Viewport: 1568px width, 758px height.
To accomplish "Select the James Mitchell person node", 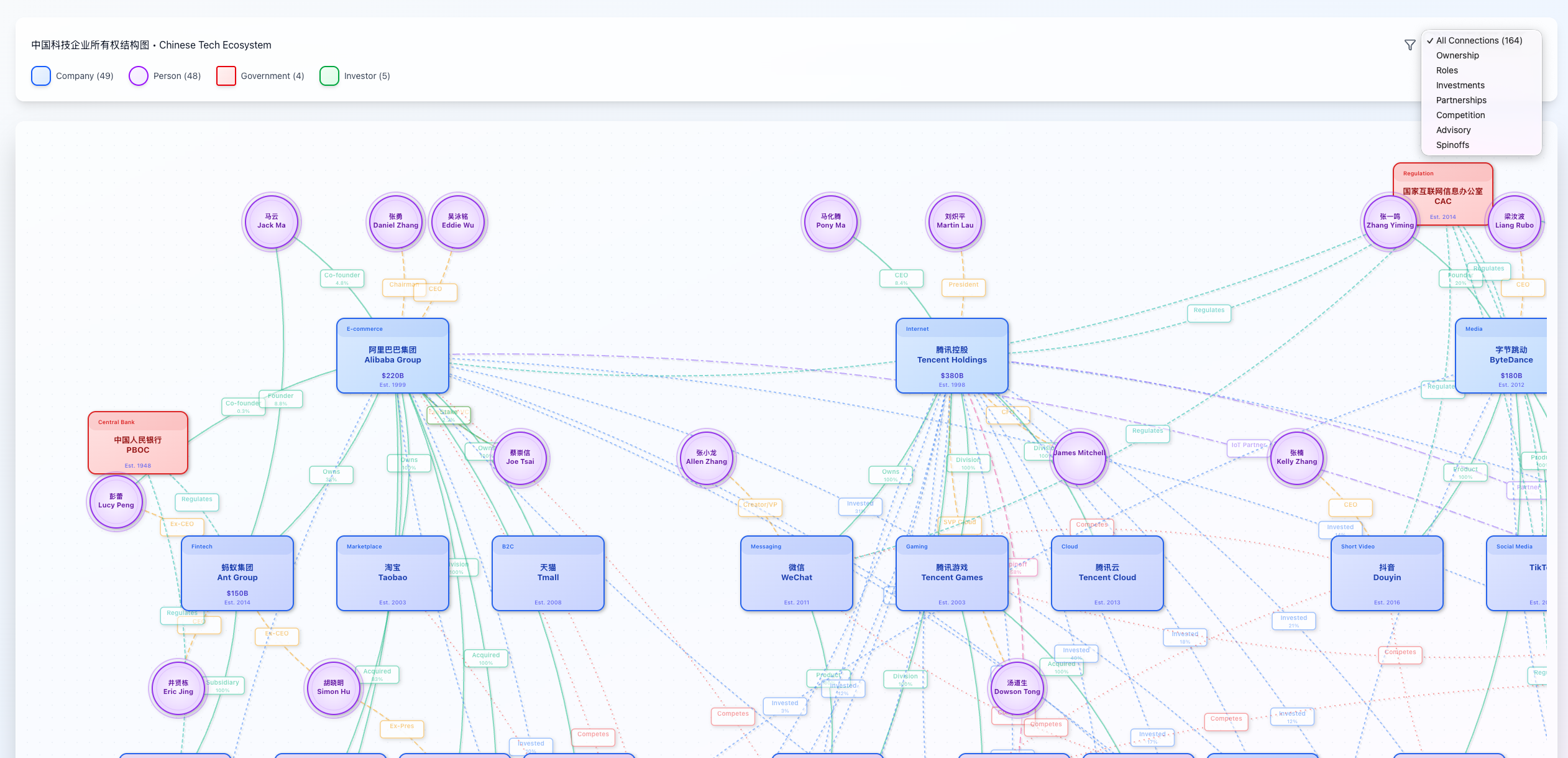I will [x=1080, y=458].
